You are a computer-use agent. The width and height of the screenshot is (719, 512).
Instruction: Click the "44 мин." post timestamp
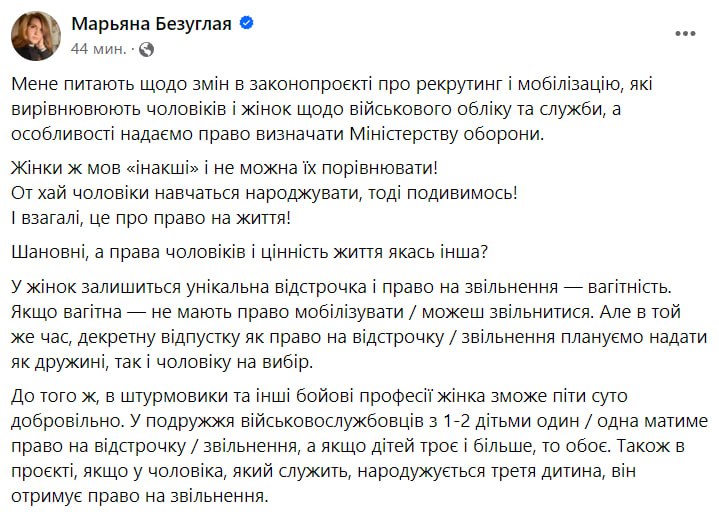pos(96,48)
